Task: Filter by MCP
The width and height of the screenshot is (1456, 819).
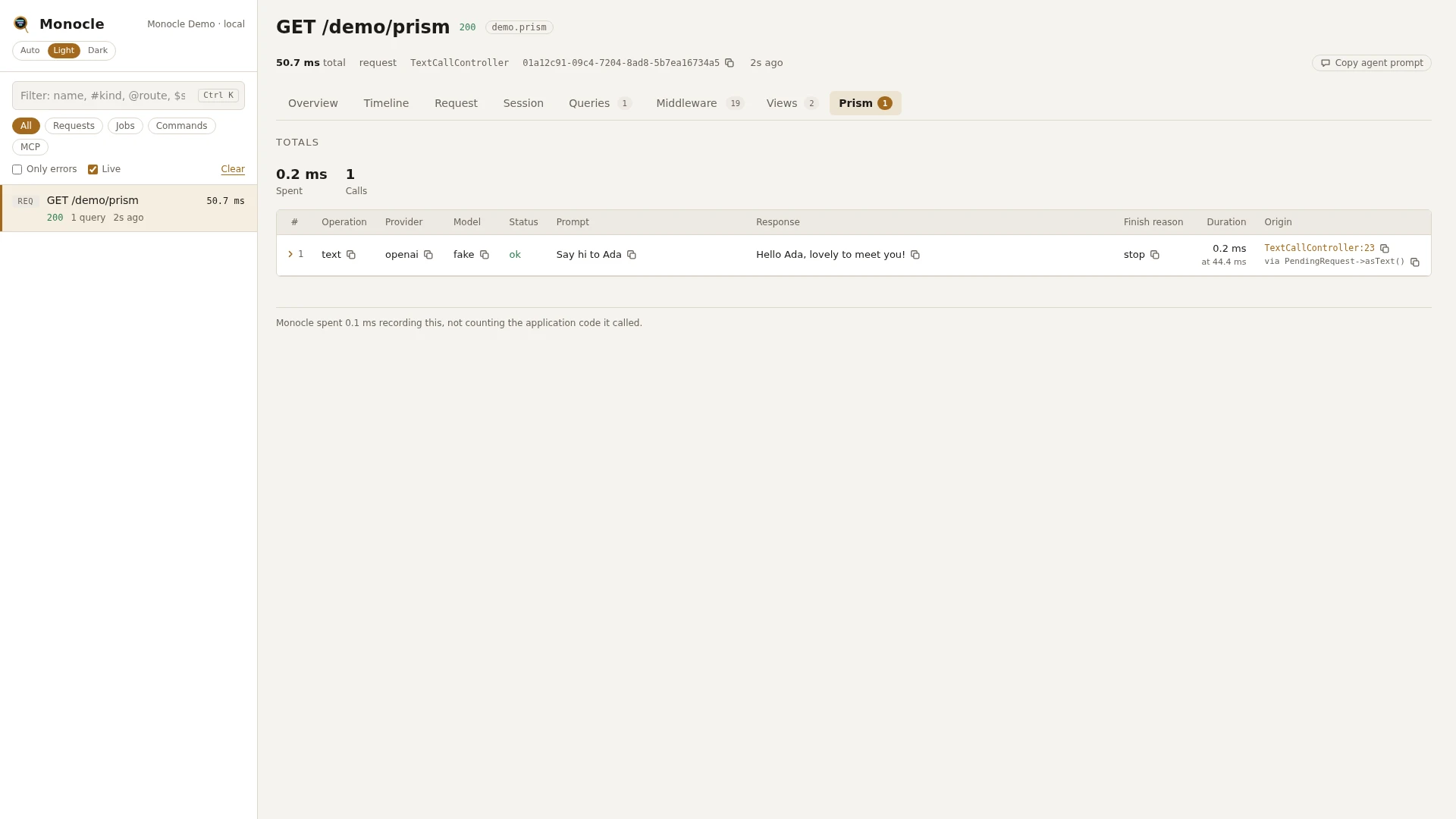Action: [30, 147]
